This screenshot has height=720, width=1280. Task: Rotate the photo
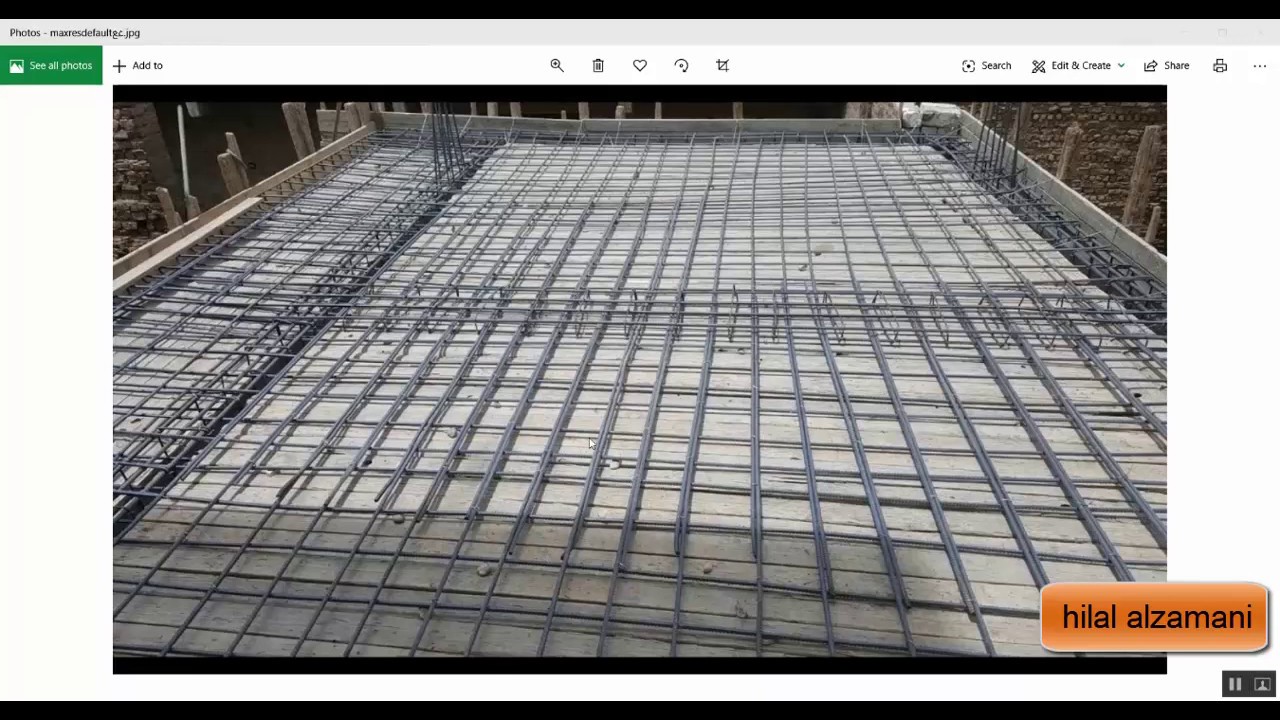click(681, 65)
